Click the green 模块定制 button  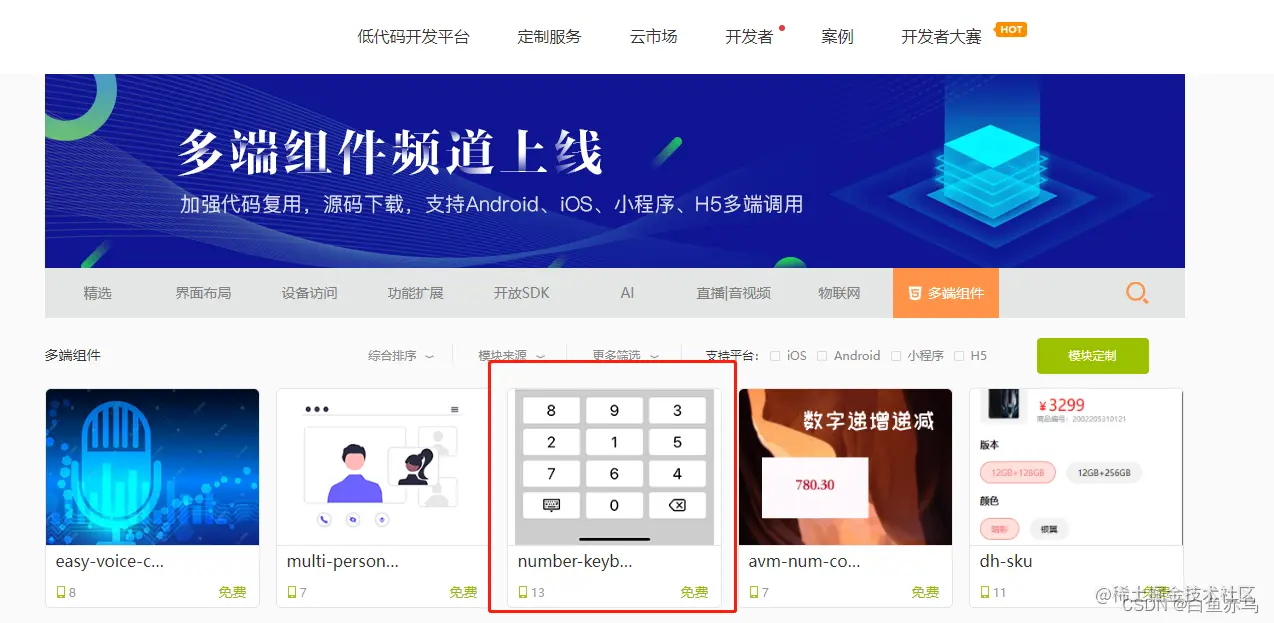coord(1092,355)
